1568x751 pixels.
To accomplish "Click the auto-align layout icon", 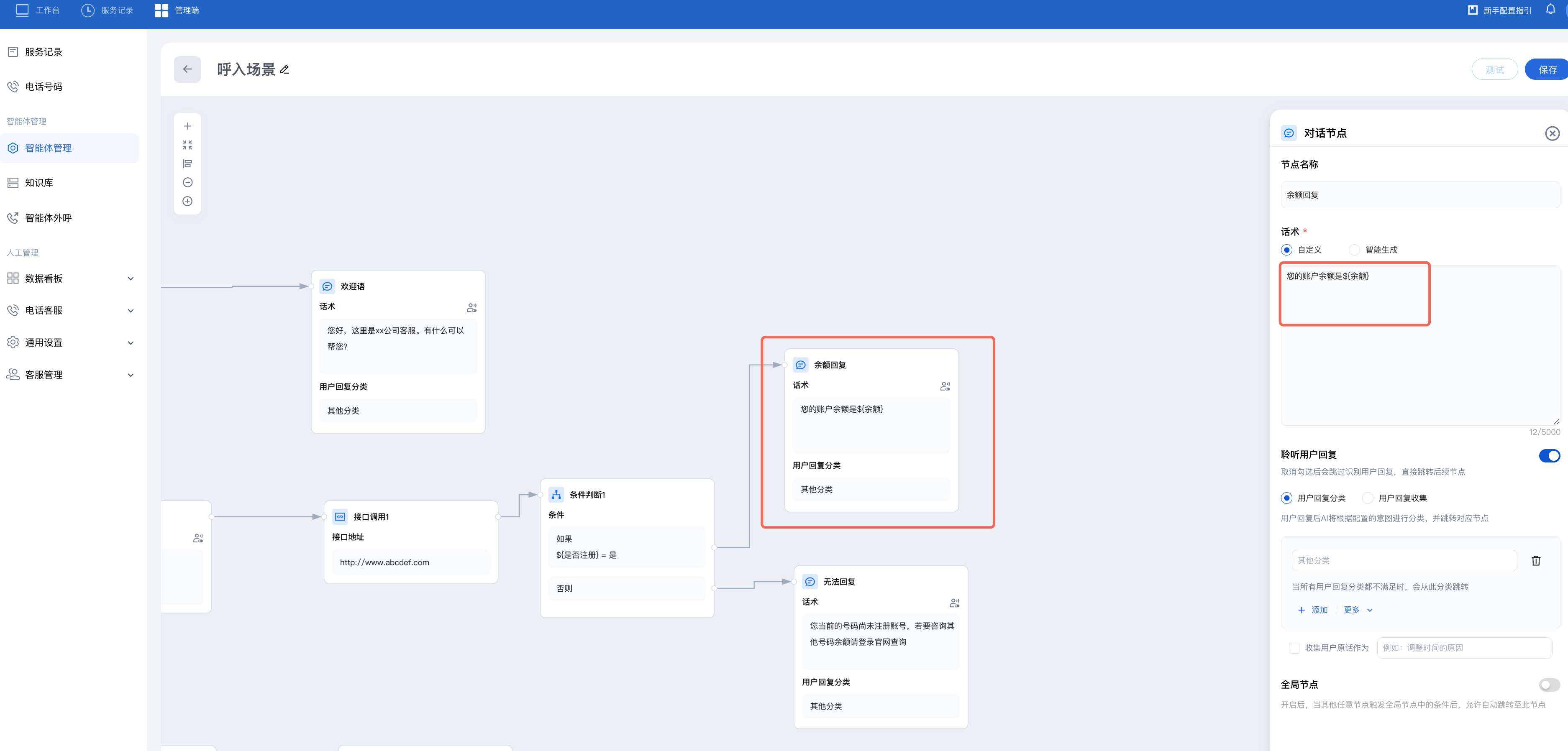I will (187, 164).
